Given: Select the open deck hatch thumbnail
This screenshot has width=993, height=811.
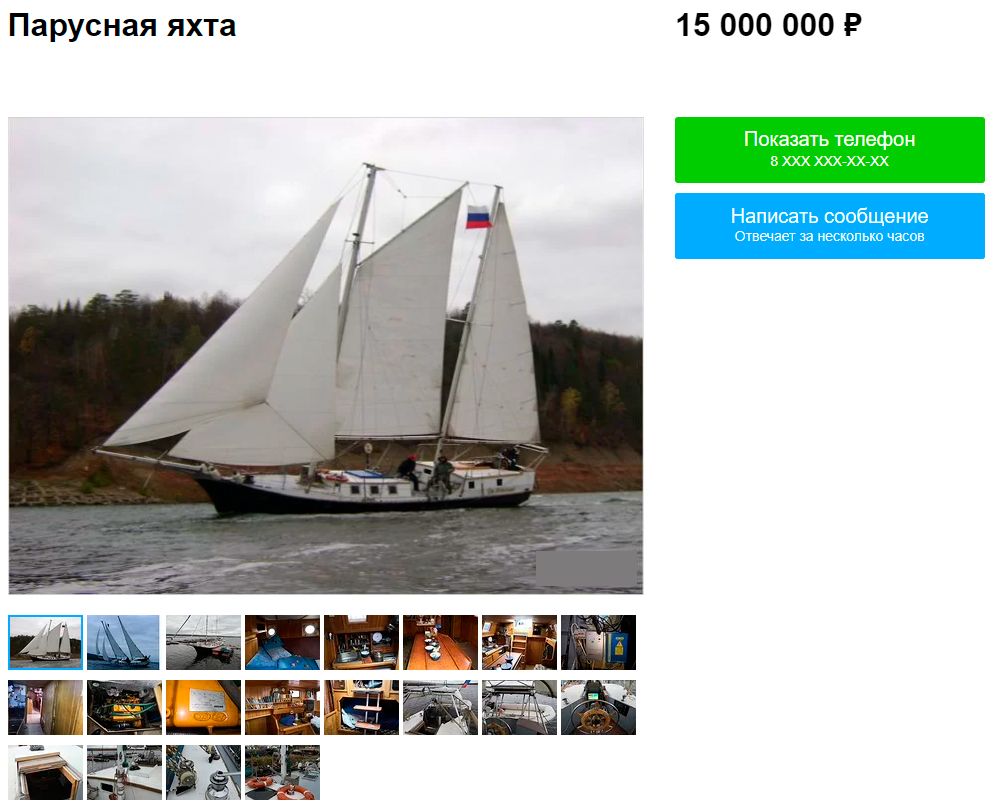Looking at the screenshot, I should pyautogui.click(x=46, y=772).
